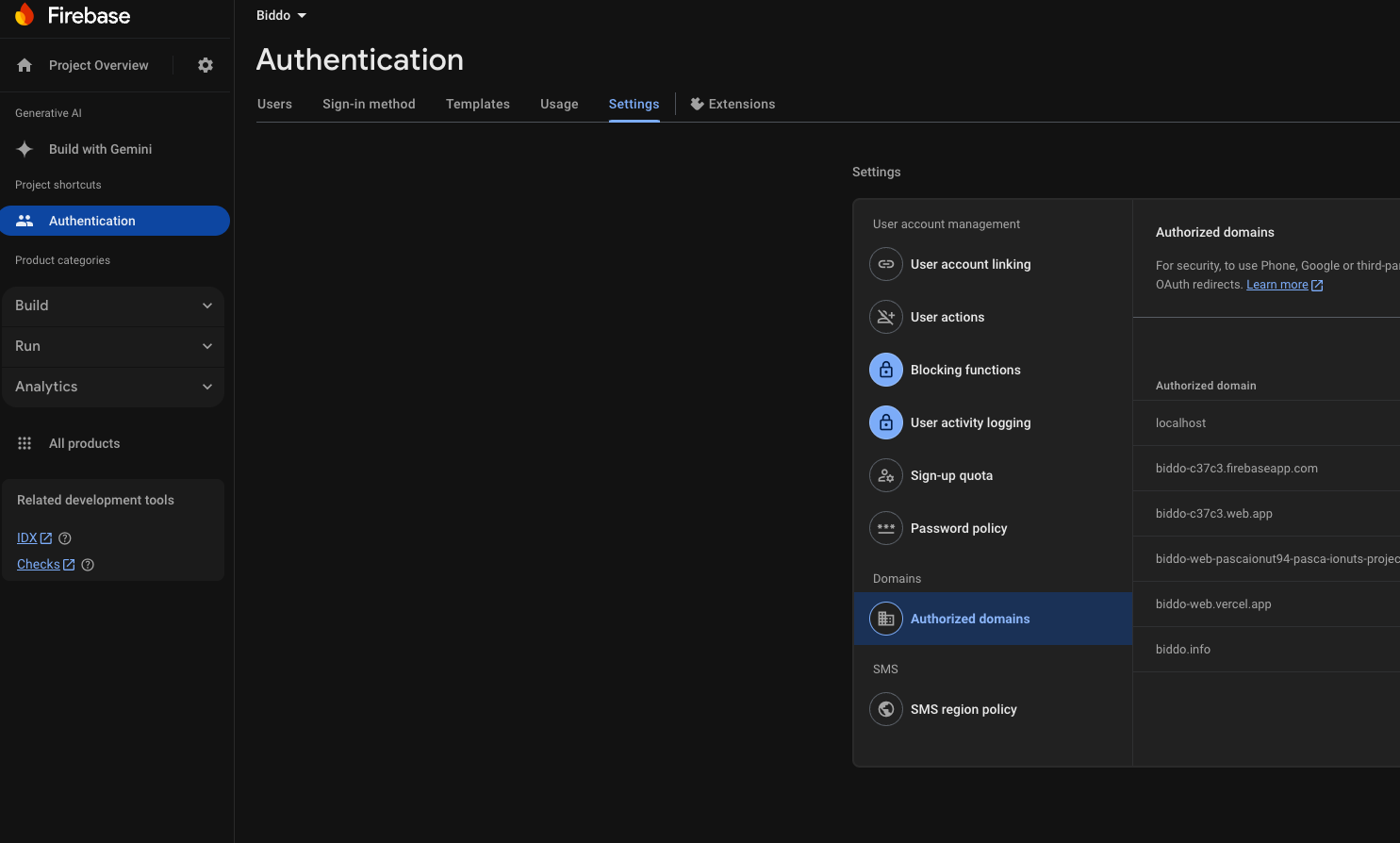
Task: Click the localhost domain row
Action: tap(1266, 423)
